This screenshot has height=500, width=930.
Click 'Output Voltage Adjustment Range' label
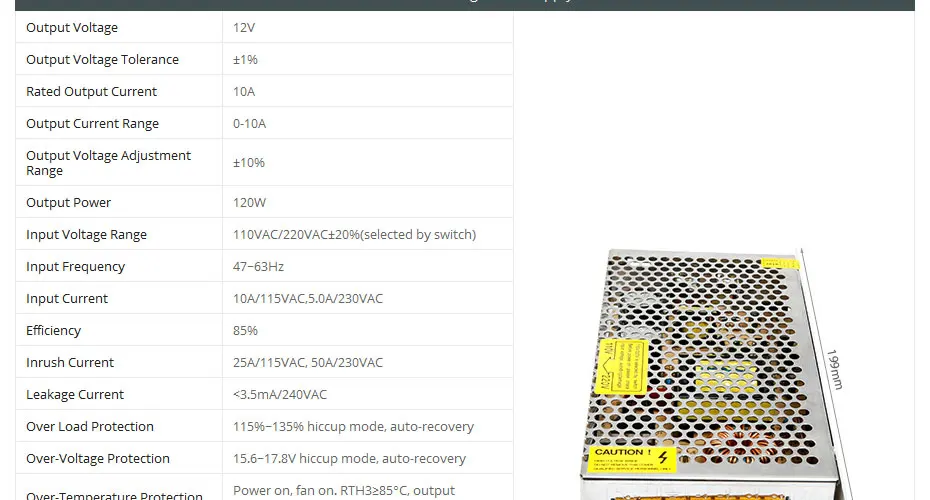[109, 163]
